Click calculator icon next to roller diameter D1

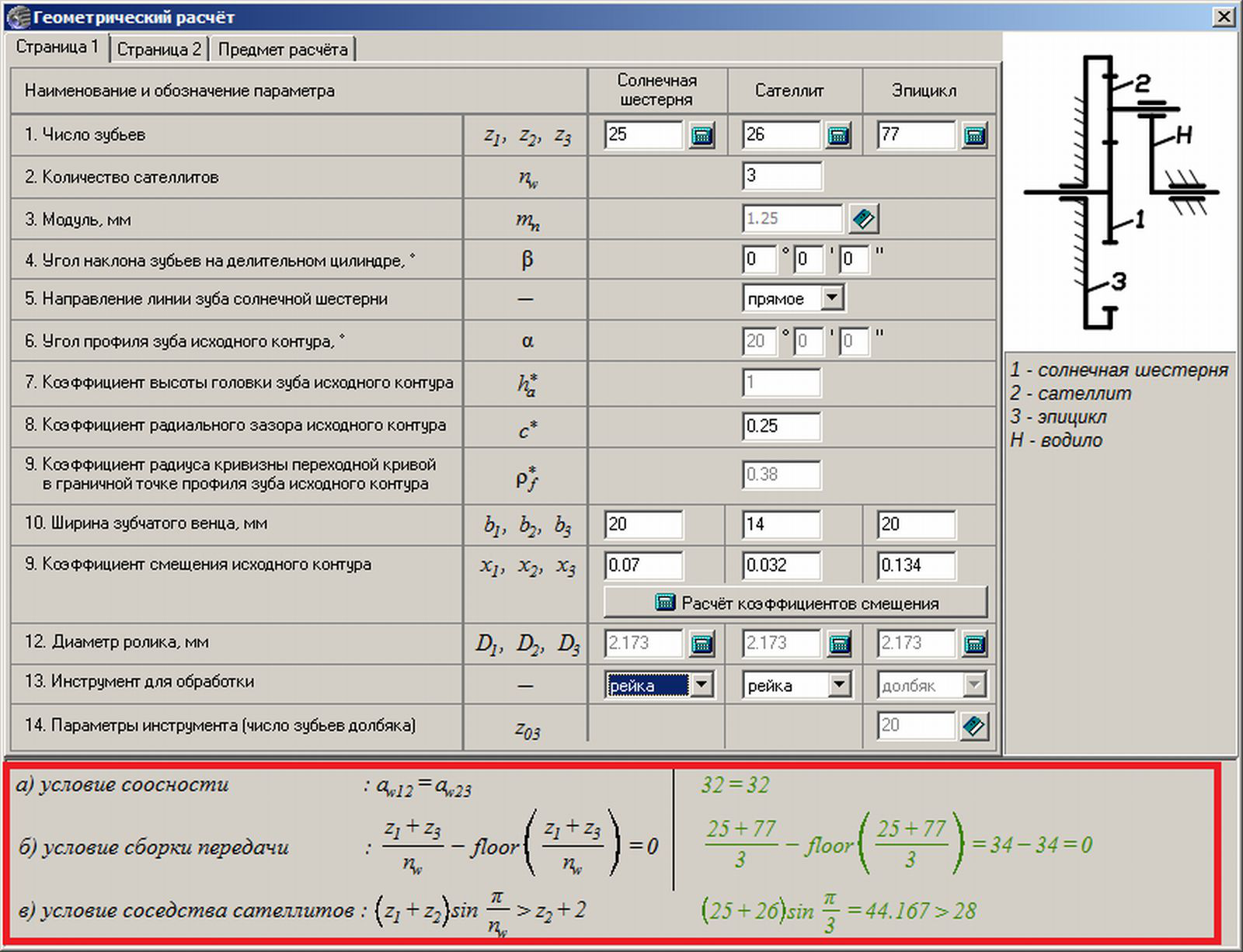click(x=702, y=644)
